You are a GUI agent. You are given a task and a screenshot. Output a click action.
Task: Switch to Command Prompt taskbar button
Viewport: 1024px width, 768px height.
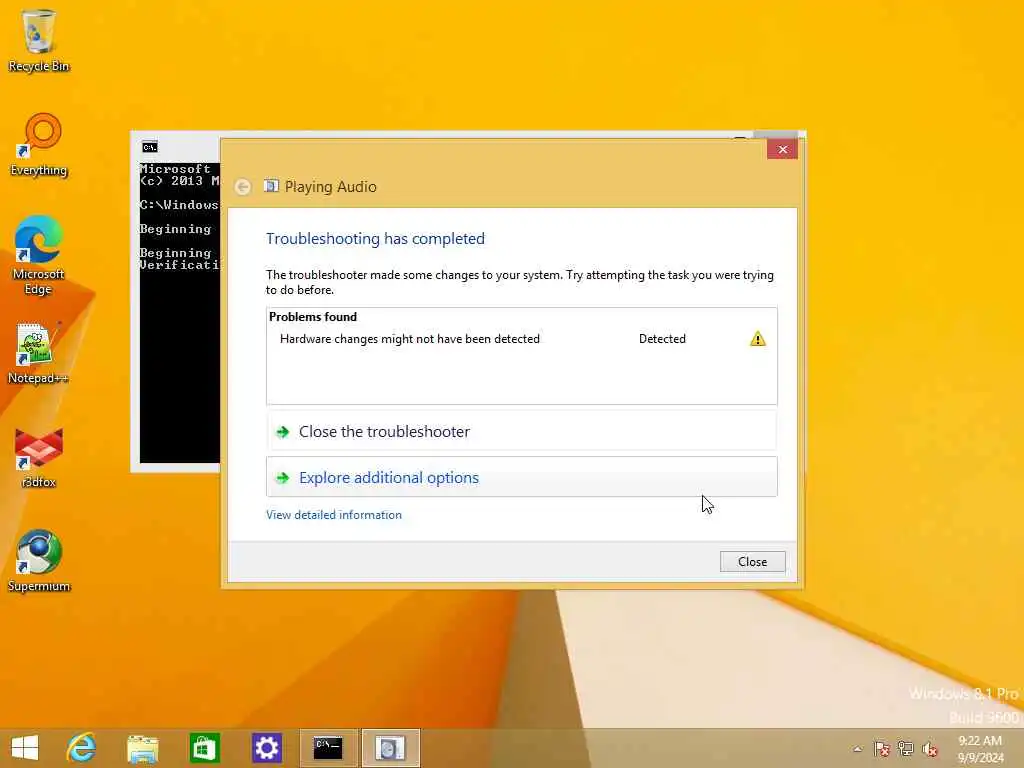click(328, 748)
